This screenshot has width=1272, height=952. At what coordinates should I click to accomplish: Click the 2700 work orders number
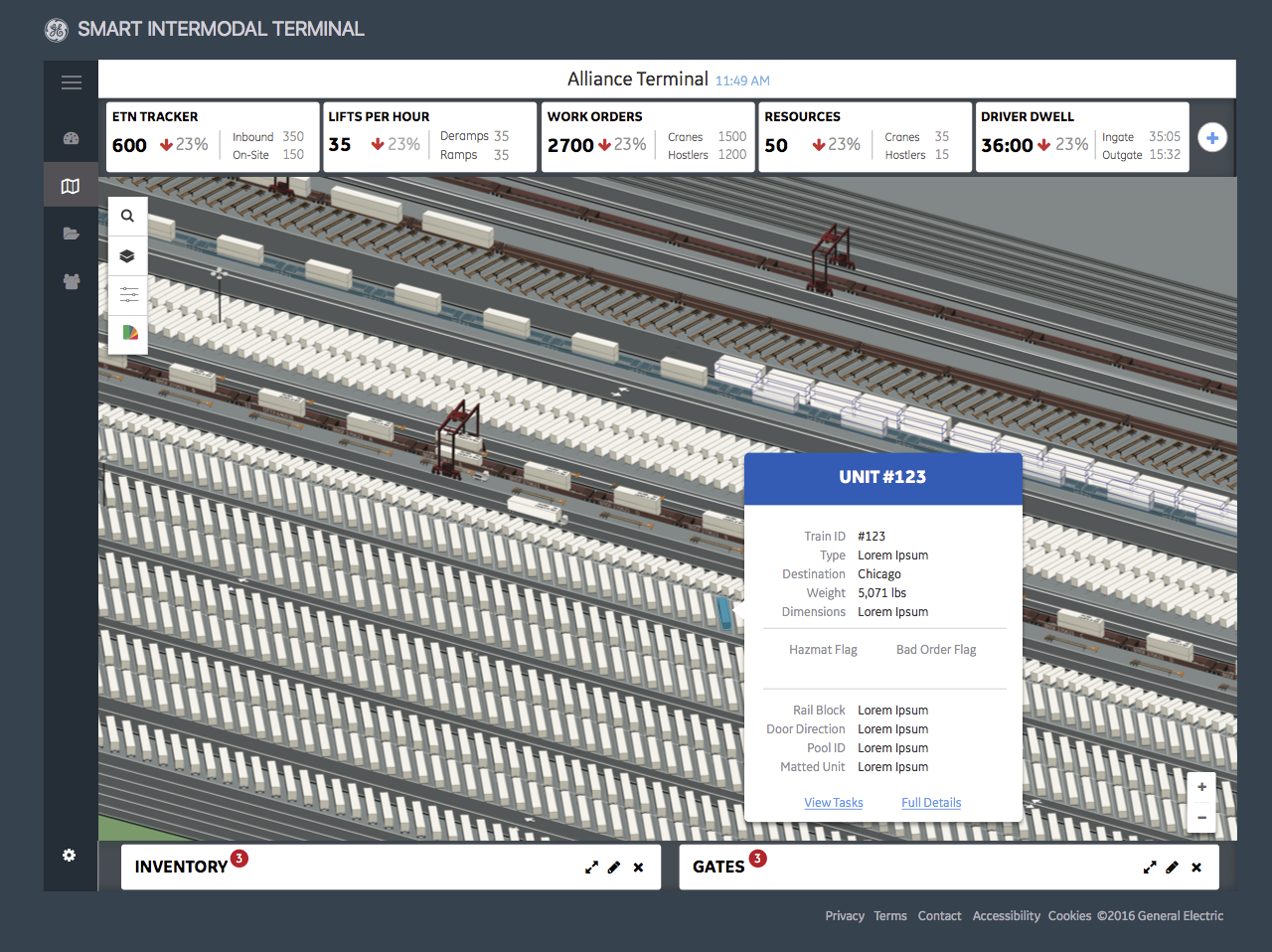570,146
